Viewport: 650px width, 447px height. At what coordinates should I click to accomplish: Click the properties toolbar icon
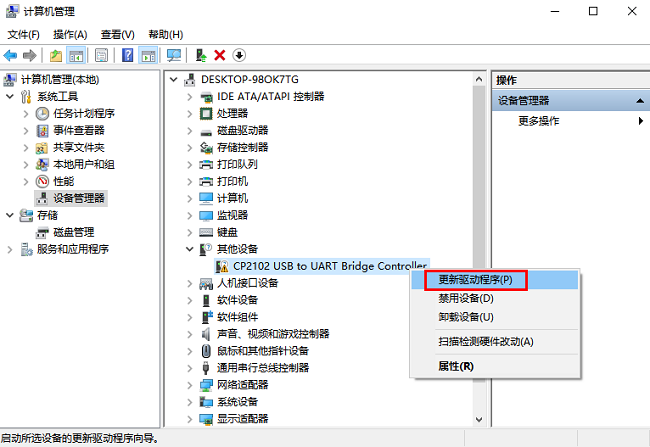click(x=101, y=54)
